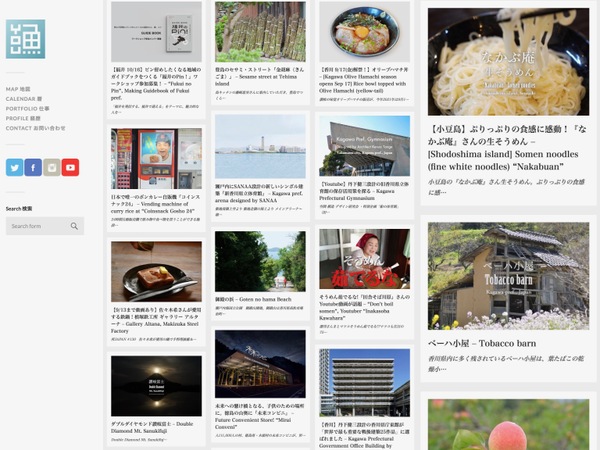The width and height of the screenshot is (600, 450).
Task: Open the Facebook social icon
Action: pyautogui.click(x=33, y=167)
